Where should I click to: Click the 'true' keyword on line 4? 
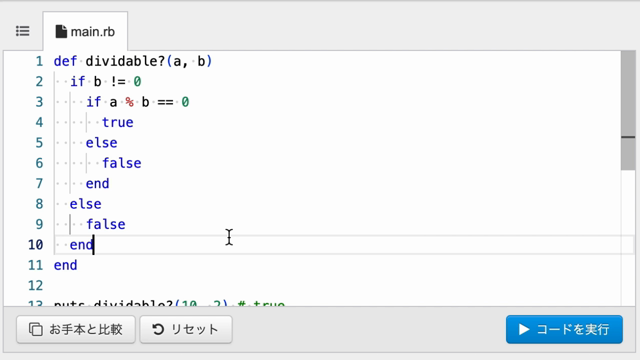(118, 122)
